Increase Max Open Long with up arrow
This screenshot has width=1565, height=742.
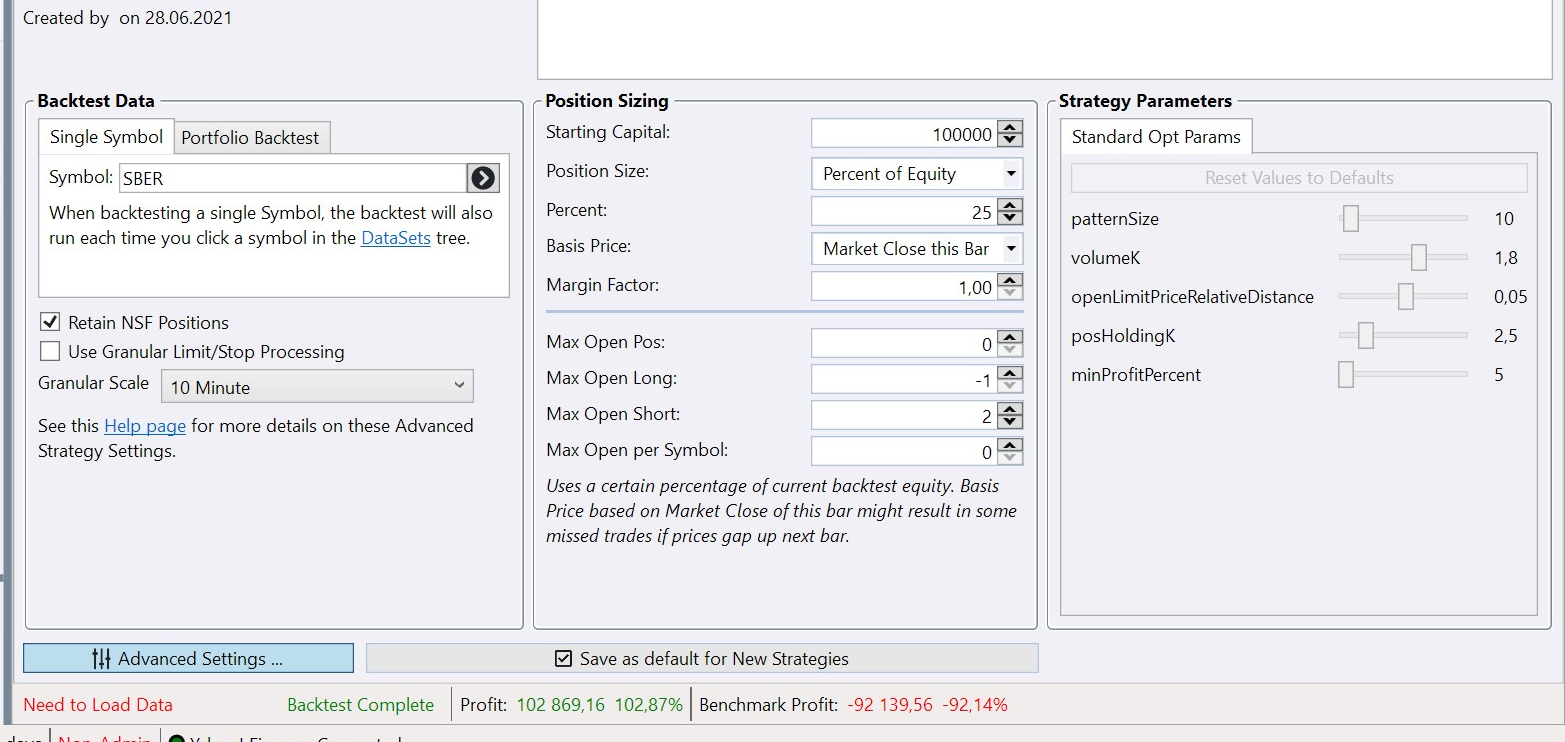(x=1011, y=373)
